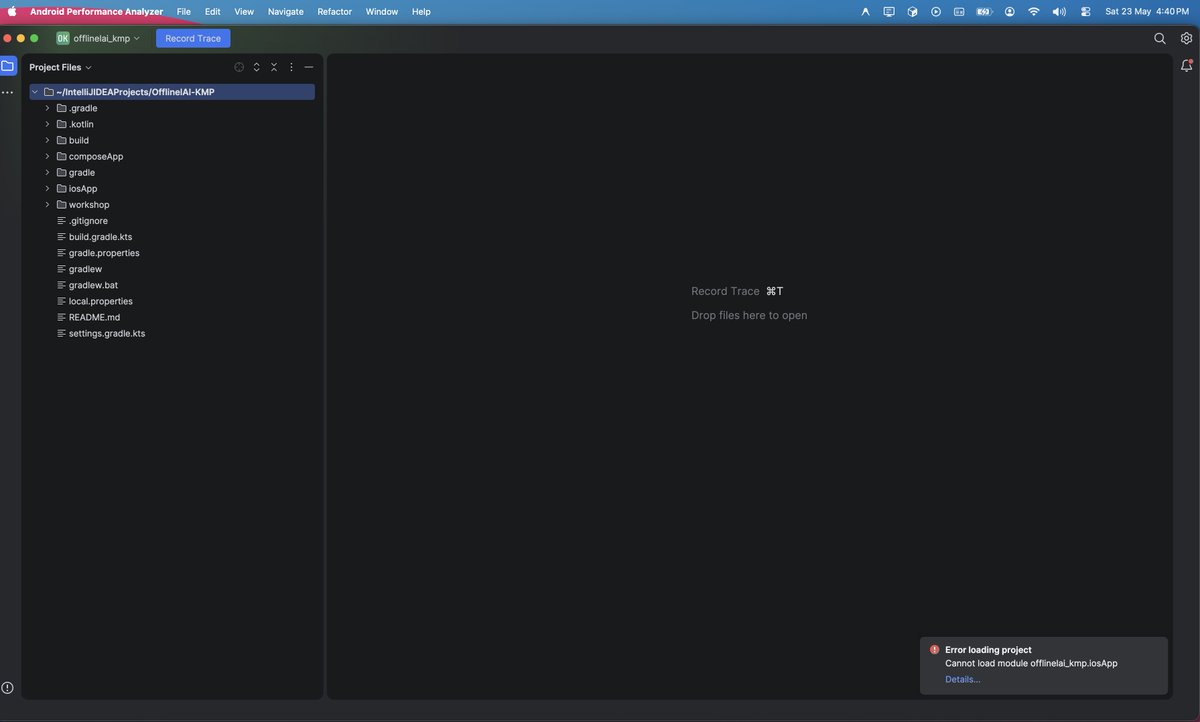1200x722 pixels.
Task: Click the battery status icon
Action: pyautogui.click(x=984, y=11)
